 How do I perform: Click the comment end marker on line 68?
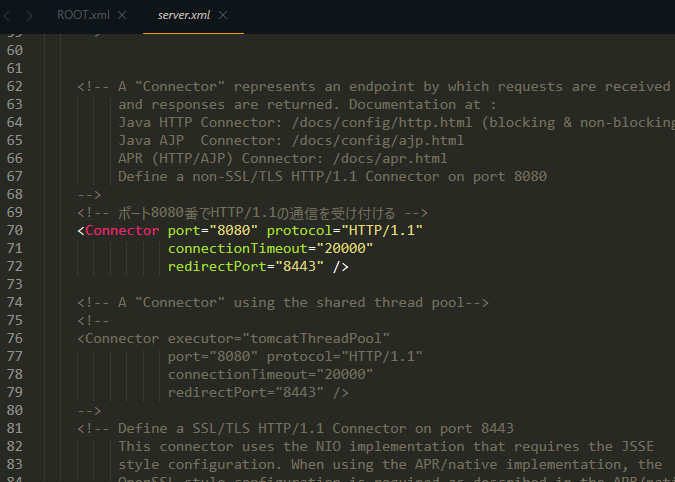coord(89,195)
